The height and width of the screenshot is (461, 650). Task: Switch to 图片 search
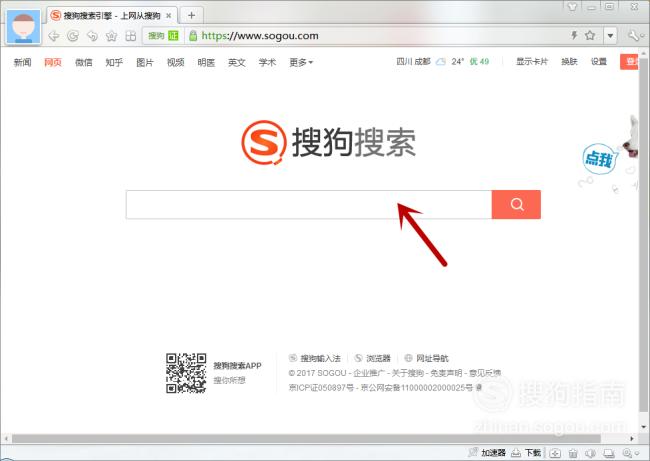[x=145, y=63]
